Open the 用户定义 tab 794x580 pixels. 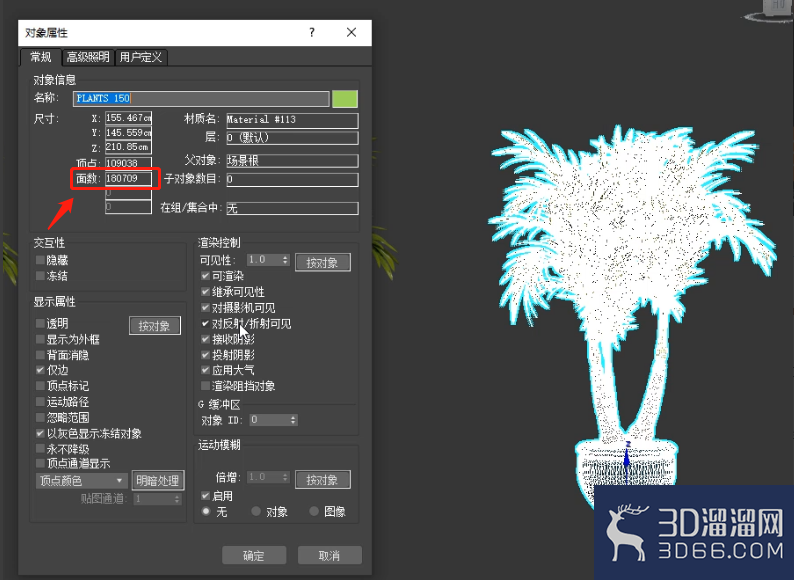coord(141,57)
